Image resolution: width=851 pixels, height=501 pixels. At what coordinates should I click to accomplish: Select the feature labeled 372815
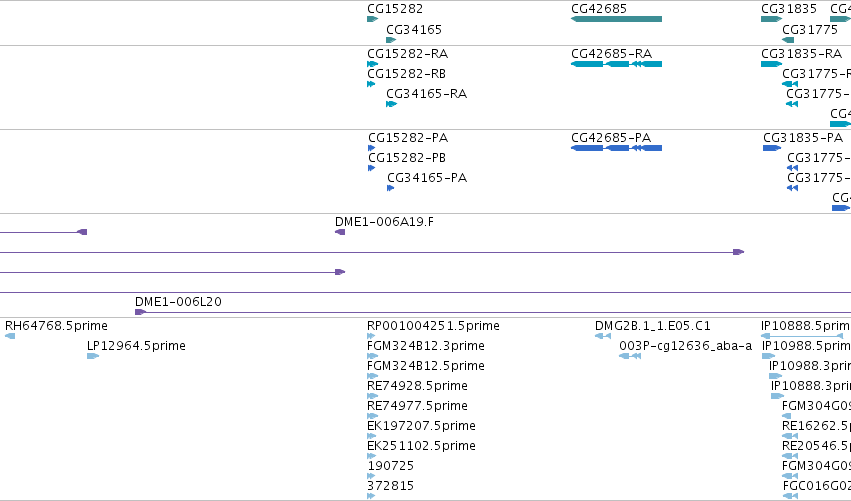click(391, 486)
